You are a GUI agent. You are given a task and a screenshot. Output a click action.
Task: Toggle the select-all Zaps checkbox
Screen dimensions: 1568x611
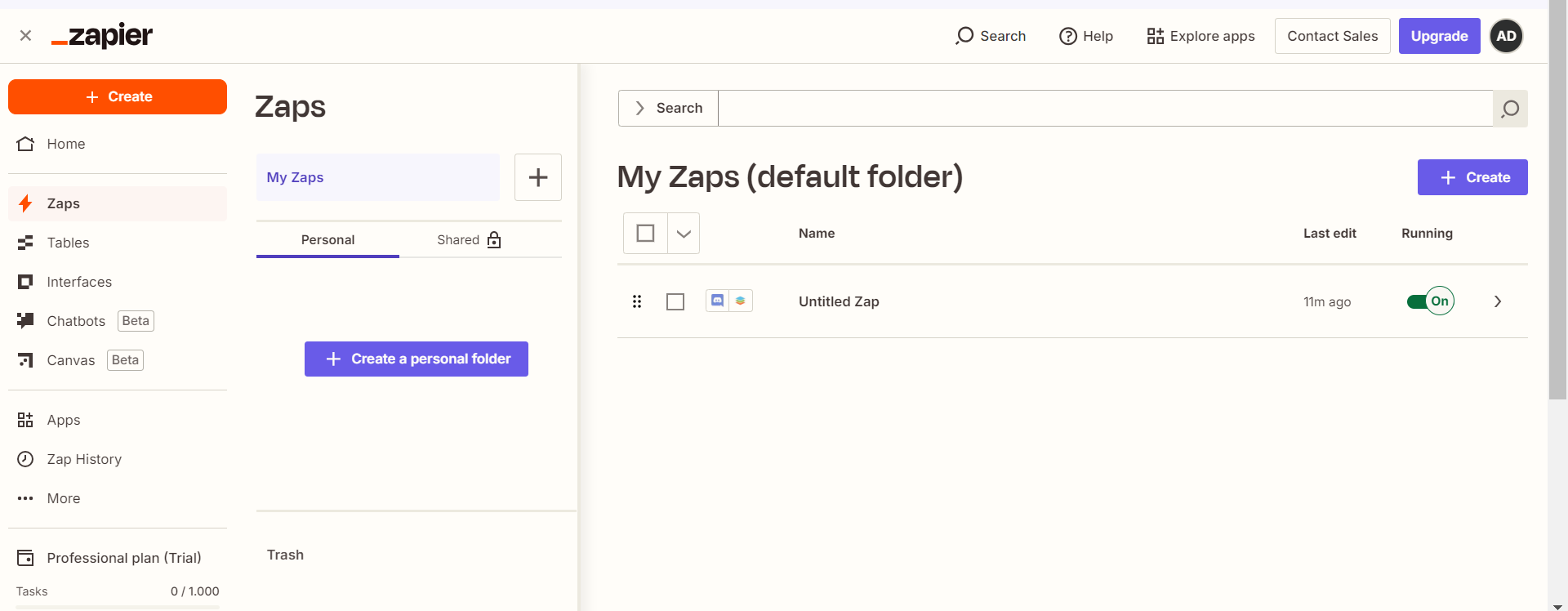tap(645, 234)
